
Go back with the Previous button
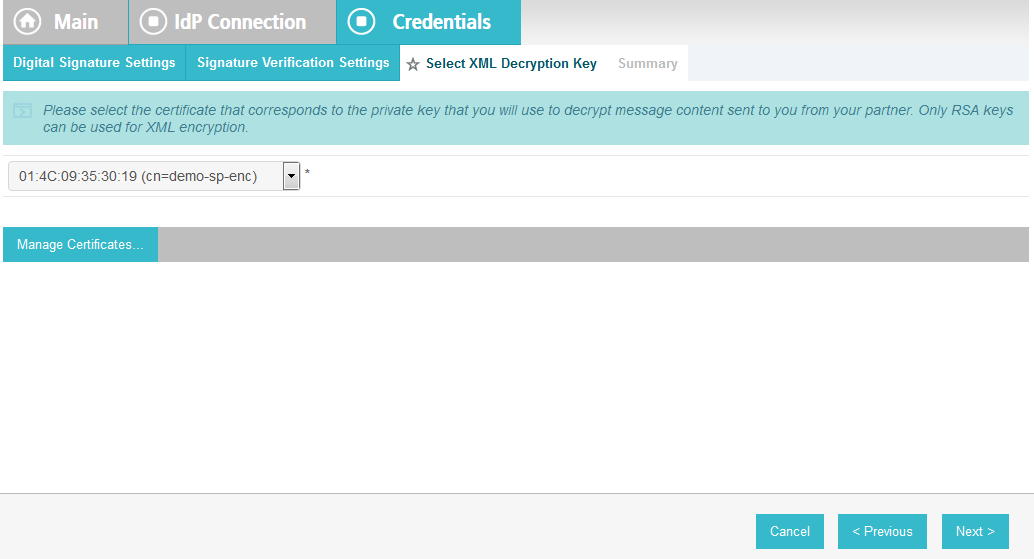[x=882, y=531]
